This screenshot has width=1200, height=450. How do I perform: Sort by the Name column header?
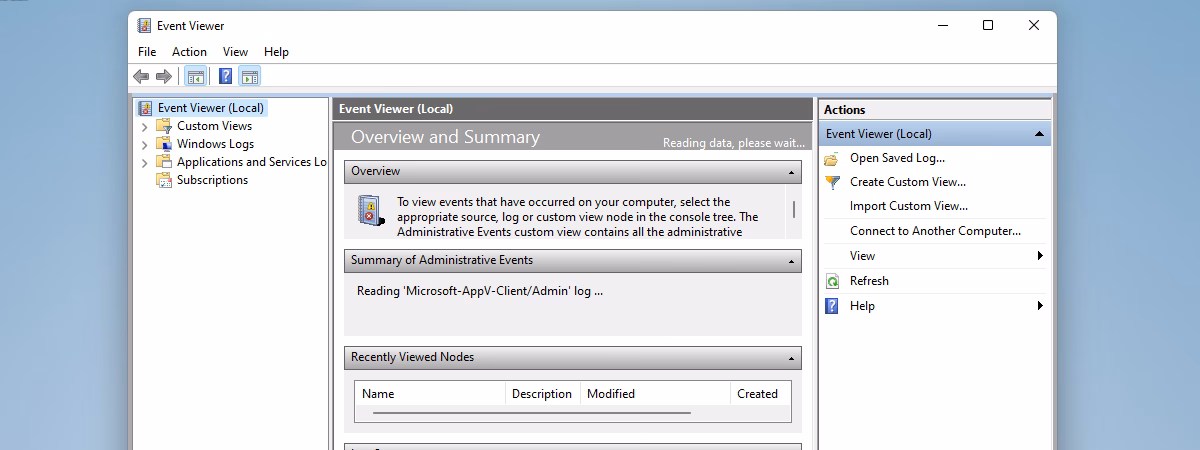coord(430,394)
